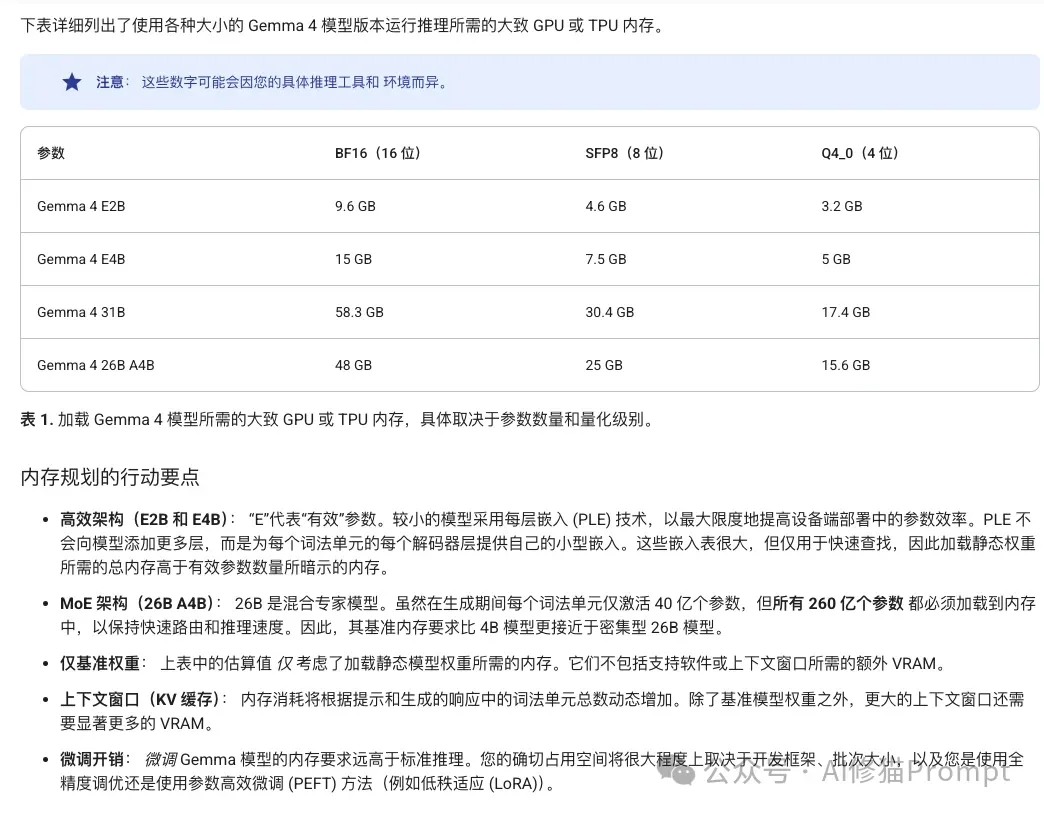Click the BF16（16 位）column header
Image resolution: width=1044 pixels, height=813 pixels.
click(376, 153)
